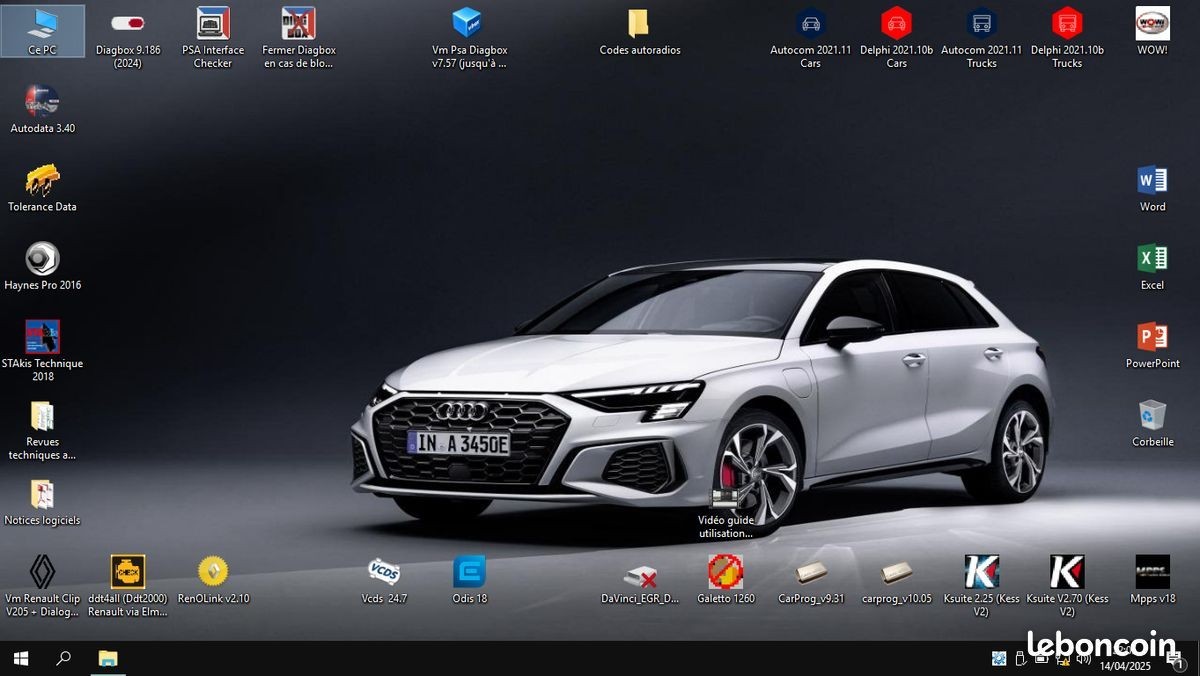Start RenOLink v2.10
This screenshot has width=1200, height=676.
[213, 572]
